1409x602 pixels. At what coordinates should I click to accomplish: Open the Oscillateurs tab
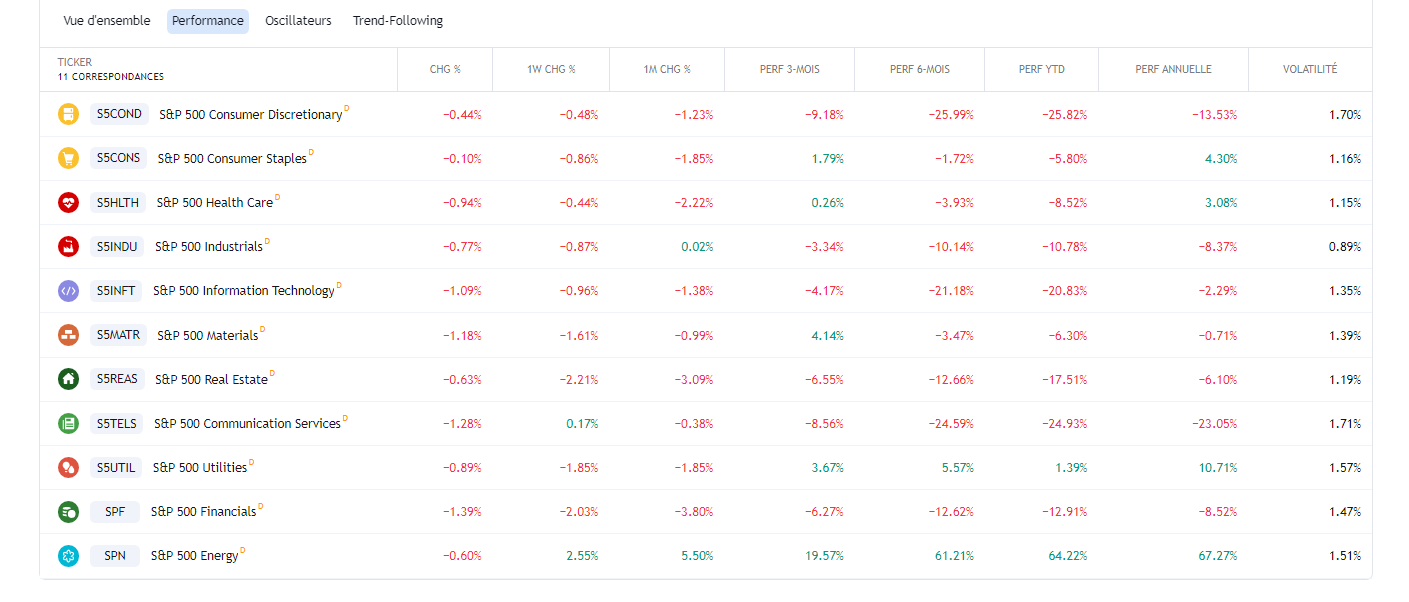(x=298, y=21)
